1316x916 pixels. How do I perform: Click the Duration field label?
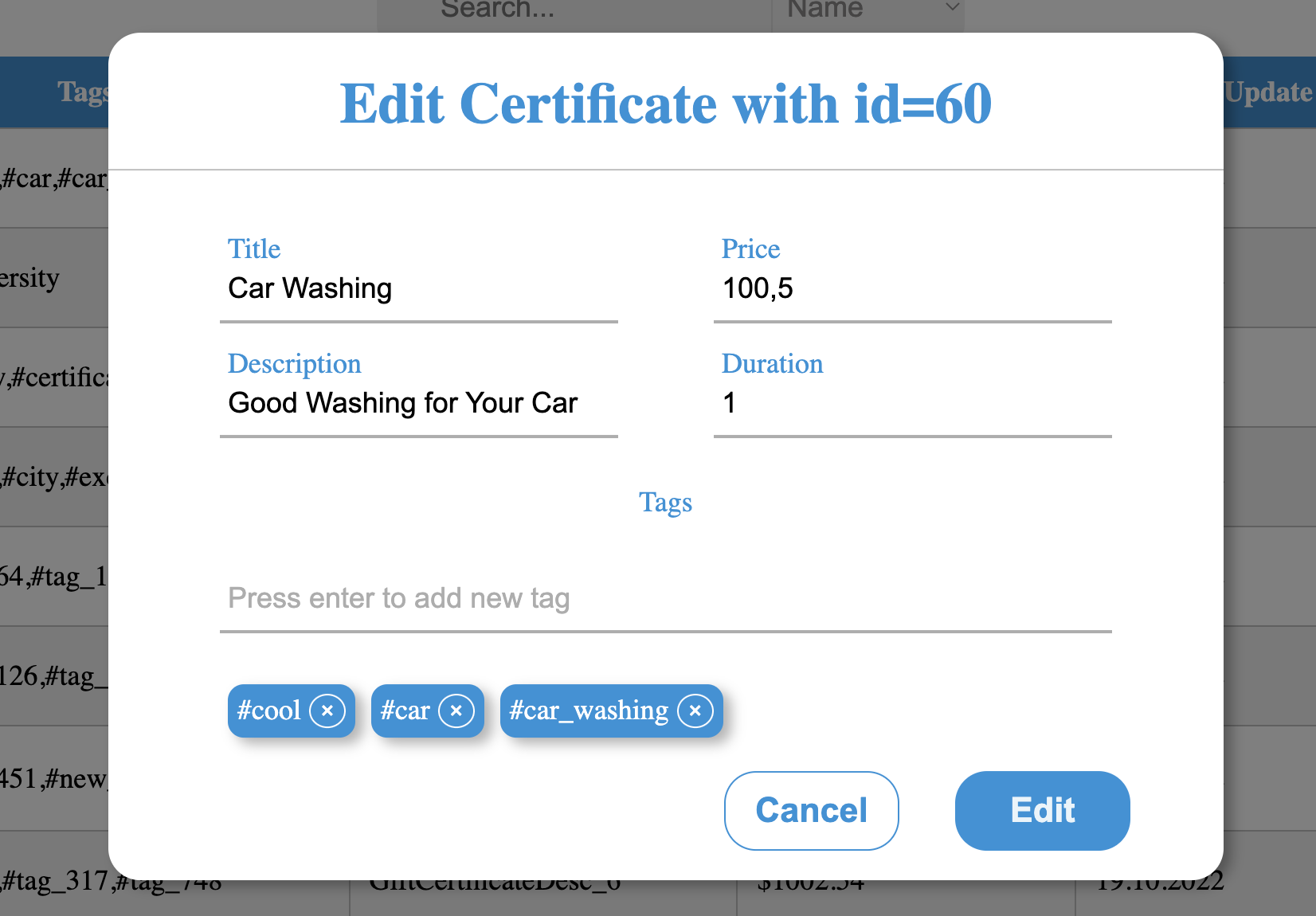(772, 363)
